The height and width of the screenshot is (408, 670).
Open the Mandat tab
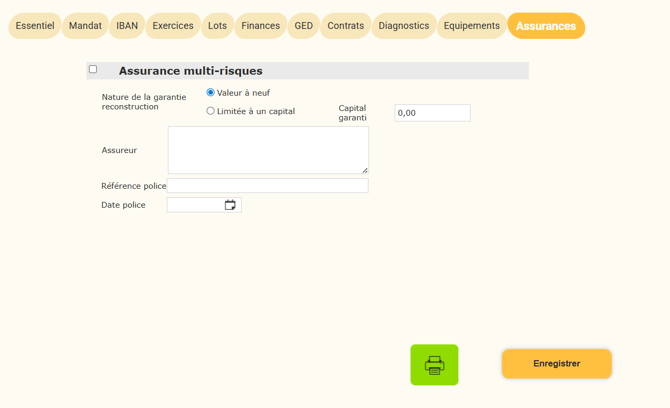85,26
